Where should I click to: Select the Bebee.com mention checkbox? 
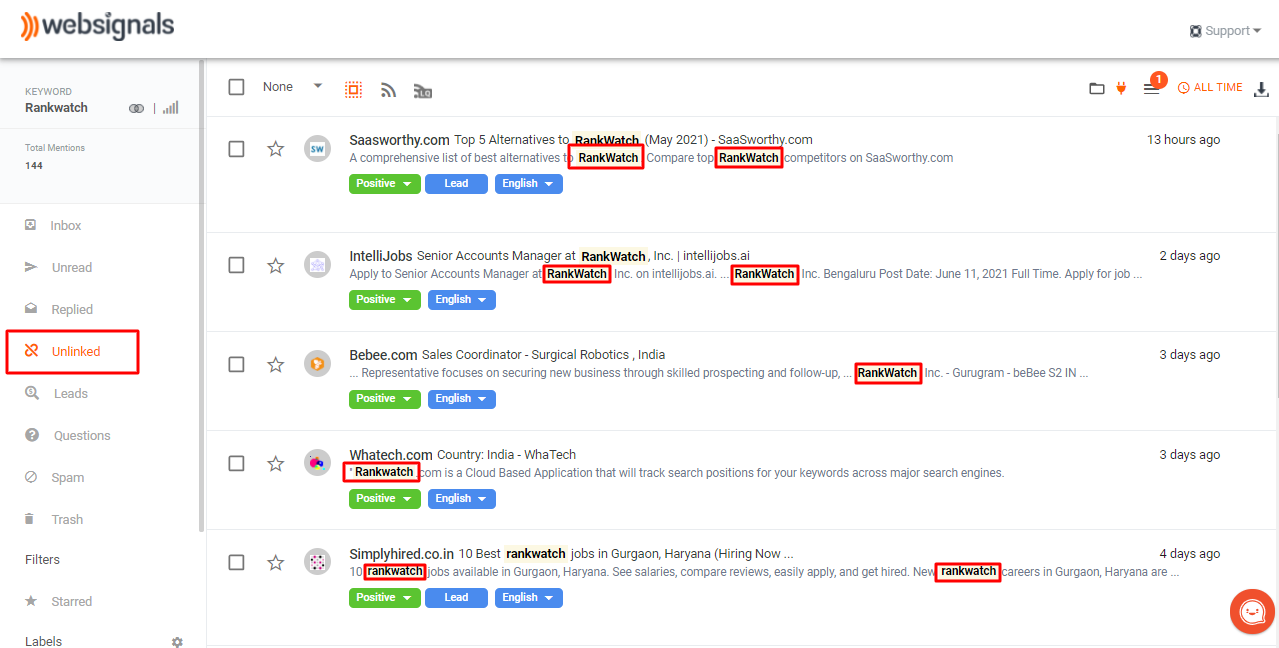click(236, 364)
